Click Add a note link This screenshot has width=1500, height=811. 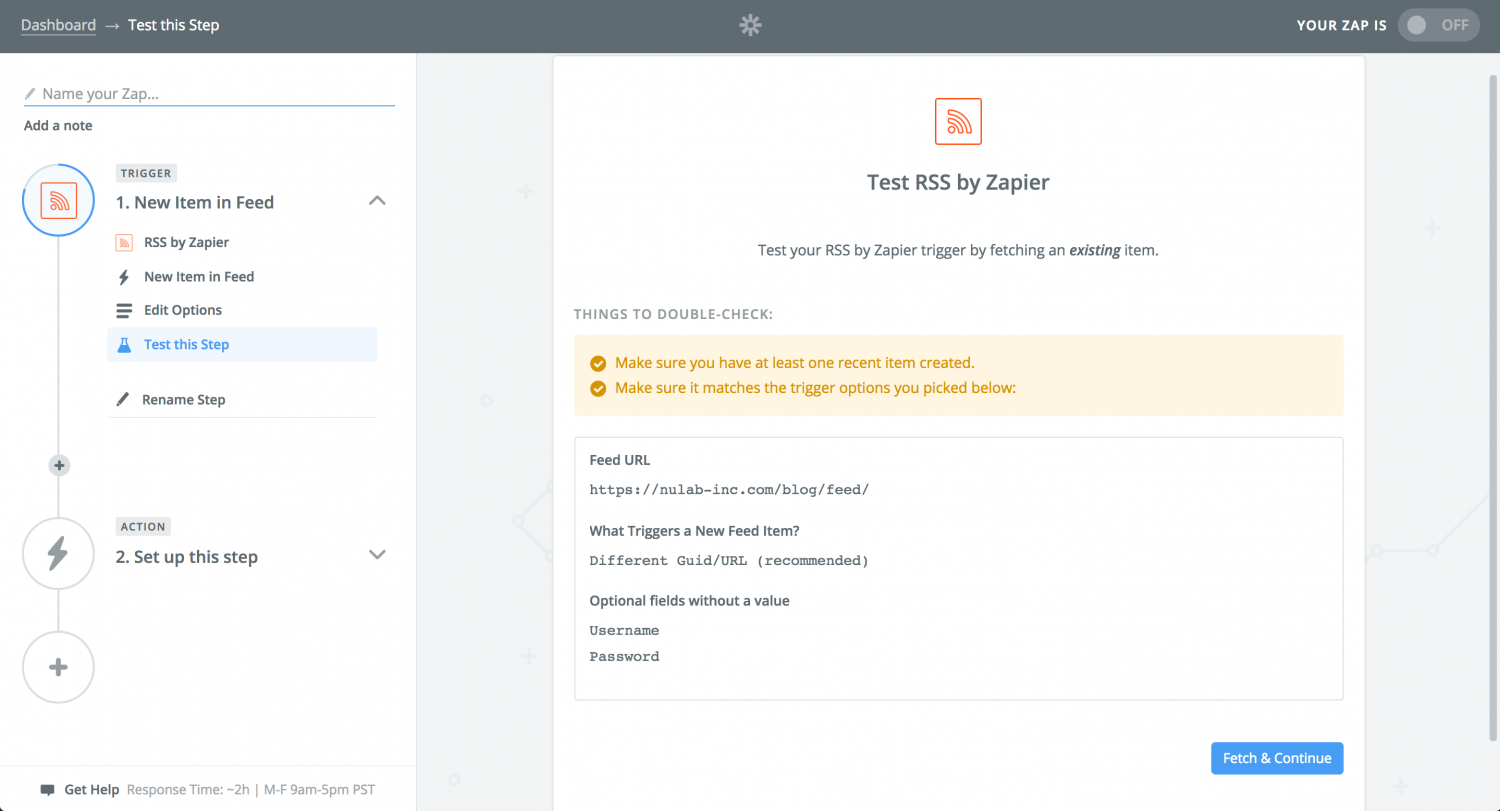click(x=58, y=125)
